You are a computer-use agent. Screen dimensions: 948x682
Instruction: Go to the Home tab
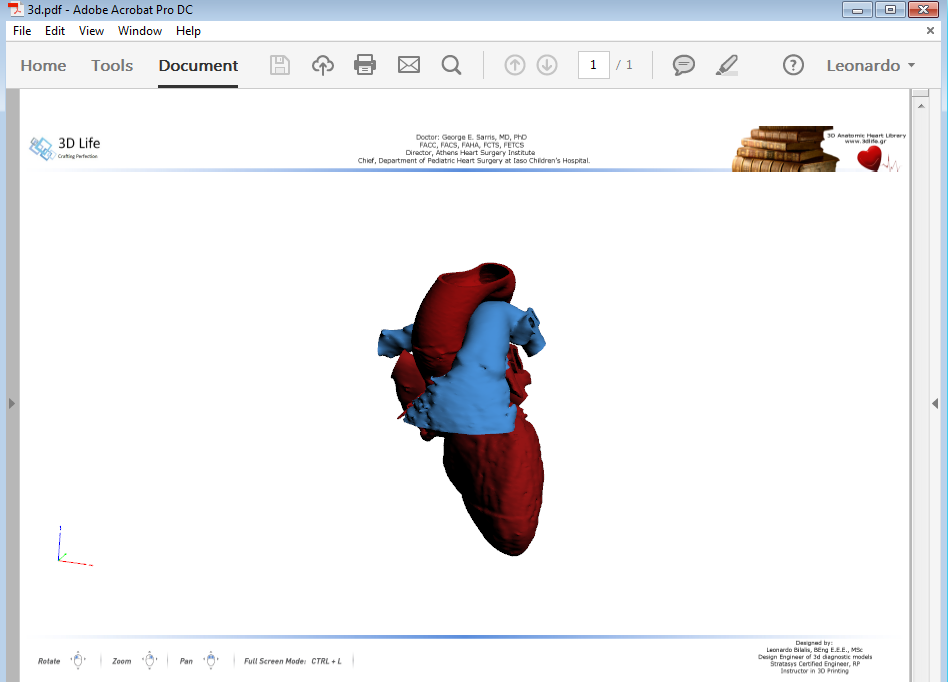pyautogui.click(x=43, y=65)
